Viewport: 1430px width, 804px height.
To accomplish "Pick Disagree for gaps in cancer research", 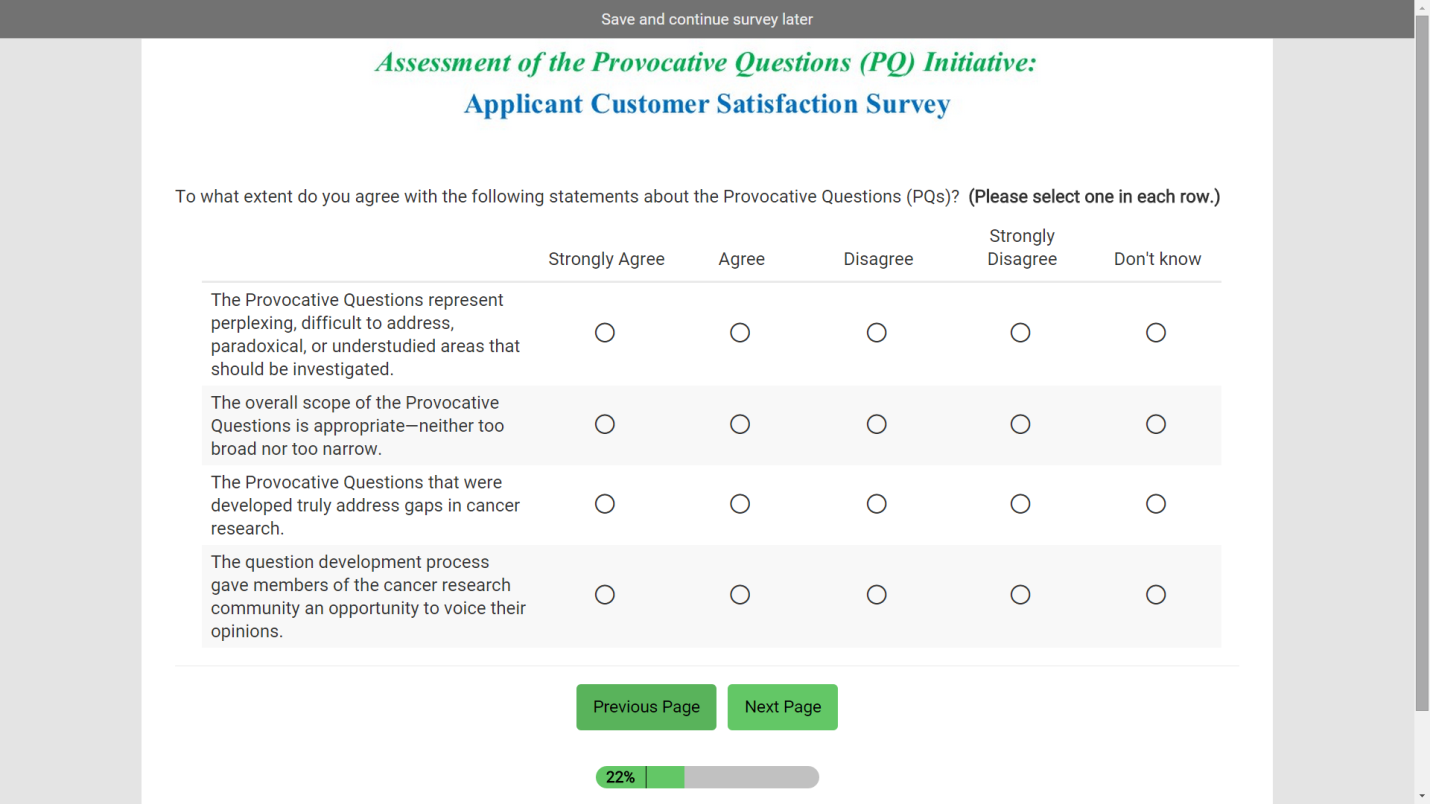I will (877, 504).
